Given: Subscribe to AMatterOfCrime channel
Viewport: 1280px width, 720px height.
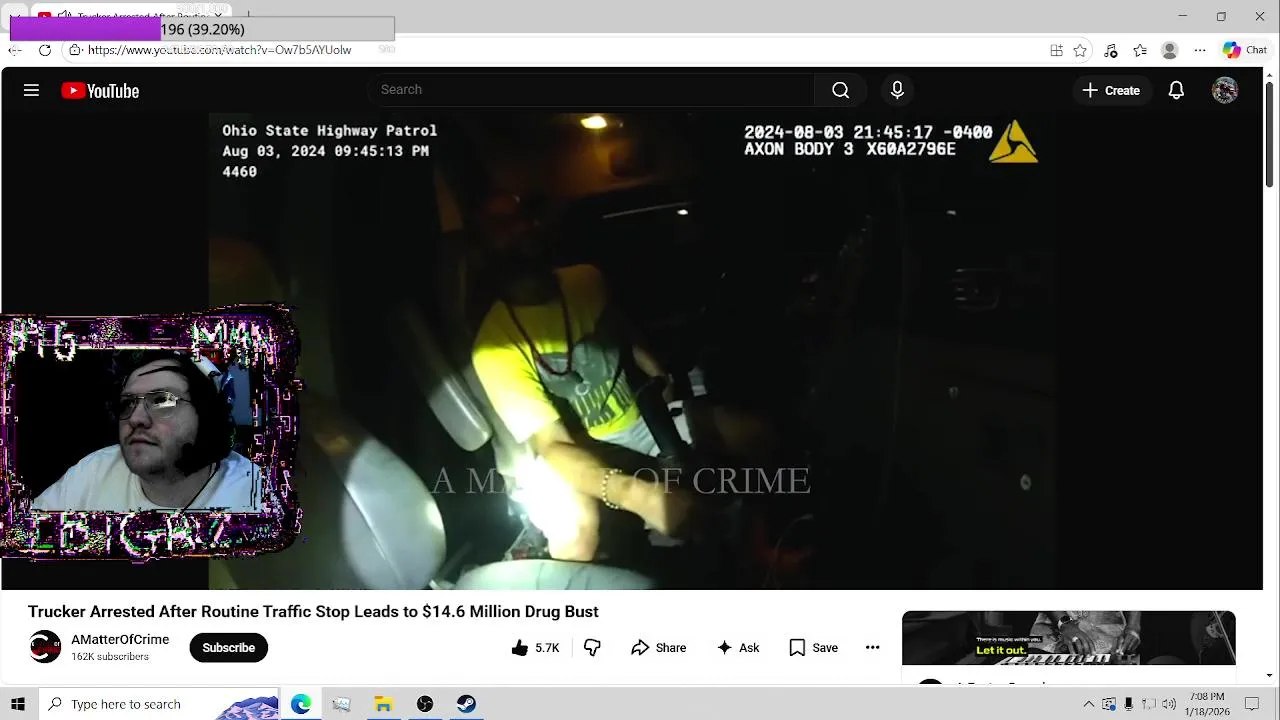Looking at the screenshot, I should (x=228, y=648).
